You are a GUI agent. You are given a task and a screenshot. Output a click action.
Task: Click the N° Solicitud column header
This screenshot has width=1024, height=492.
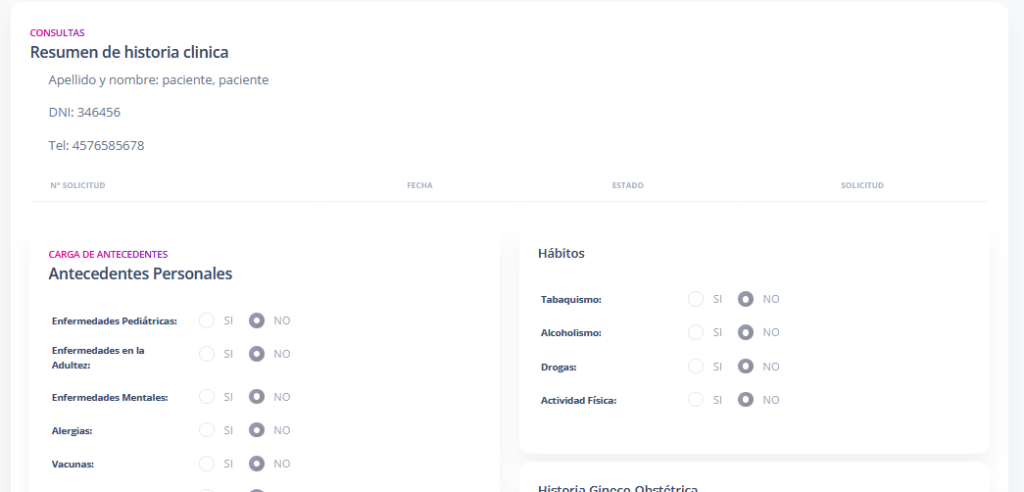tap(78, 186)
